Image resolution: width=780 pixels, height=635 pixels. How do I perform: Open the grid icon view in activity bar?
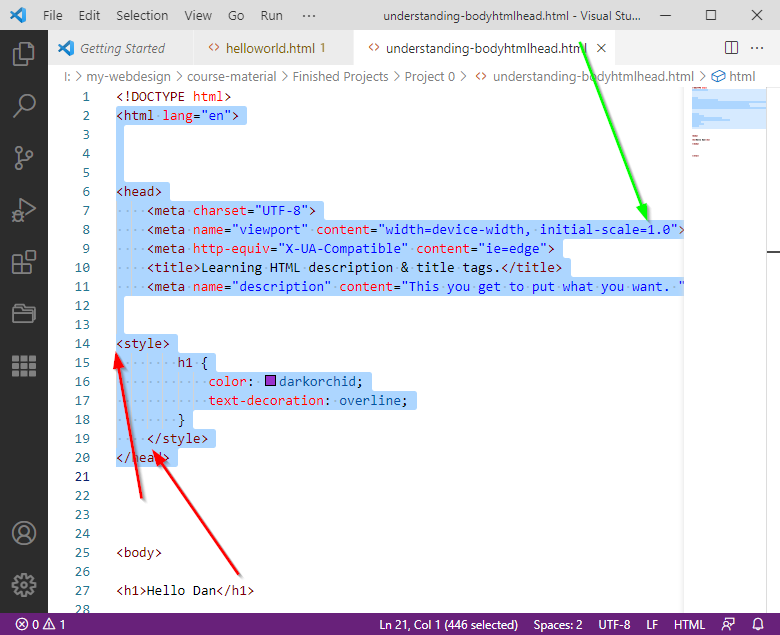tap(23, 366)
